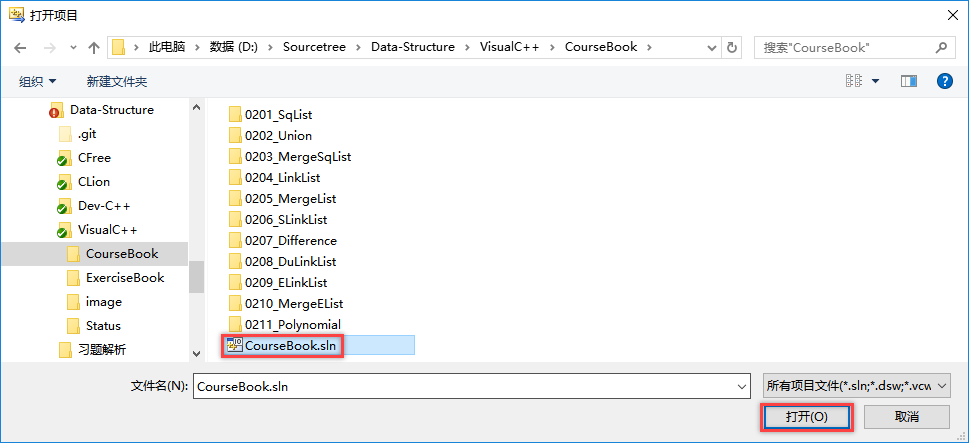Expand the view options dropdown arrow
Viewport: 969px width, 443px height.
coord(876,81)
